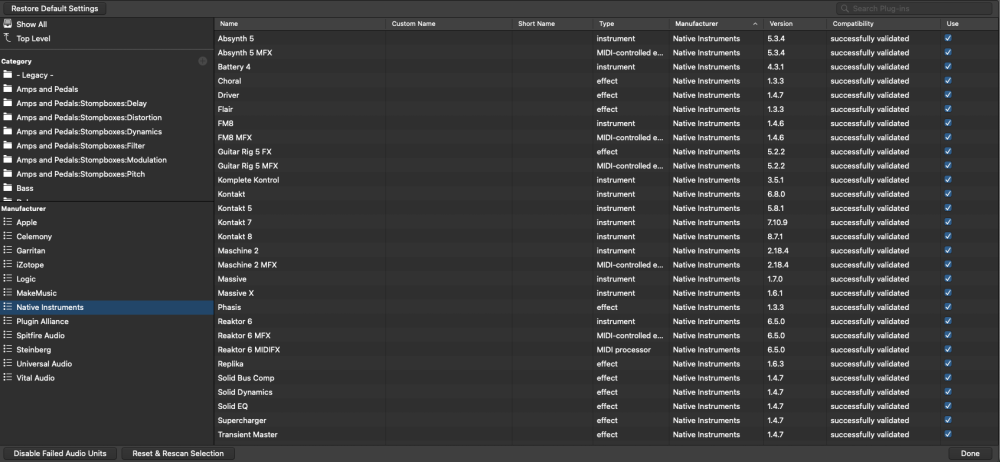Click the Garritan manufacturer list icon
This screenshot has width=1000, height=462.
click(8, 250)
